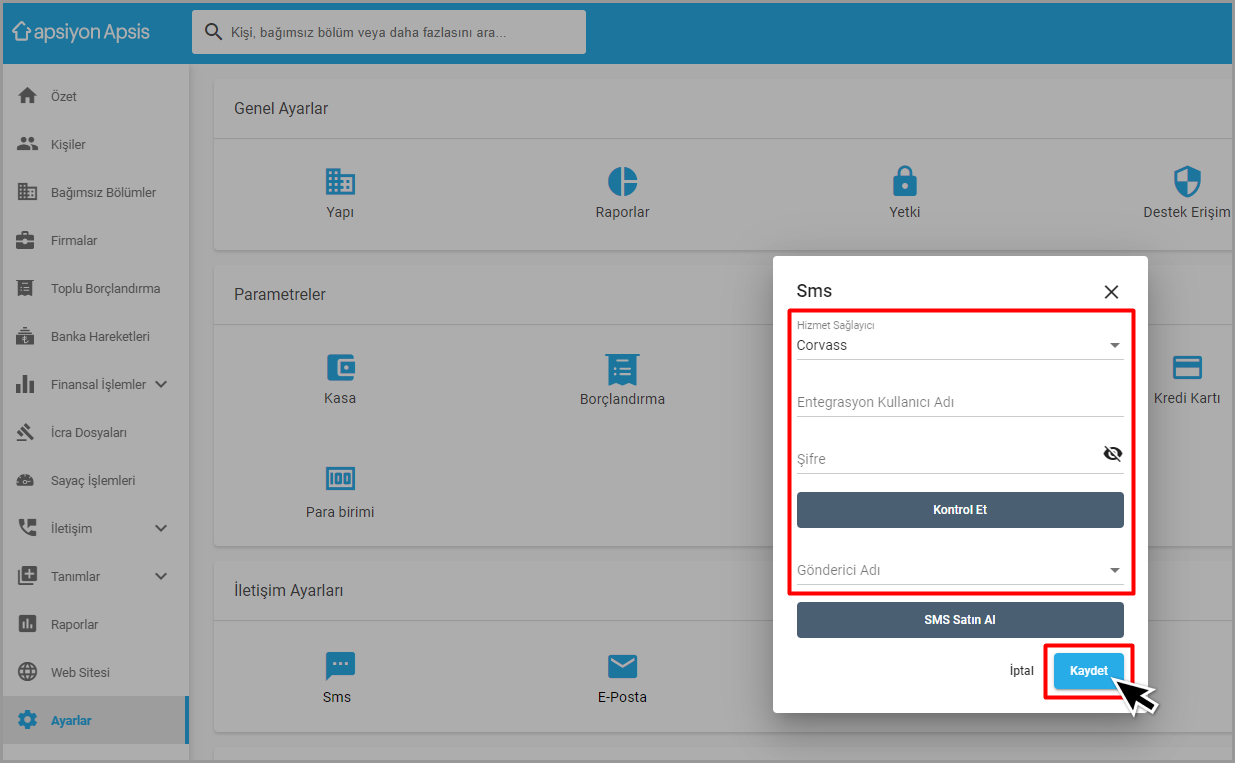Image resolution: width=1235 pixels, height=763 pixels.
Task: Click the Firmalar briefcase icon
Action: click(x=27, y=240)
